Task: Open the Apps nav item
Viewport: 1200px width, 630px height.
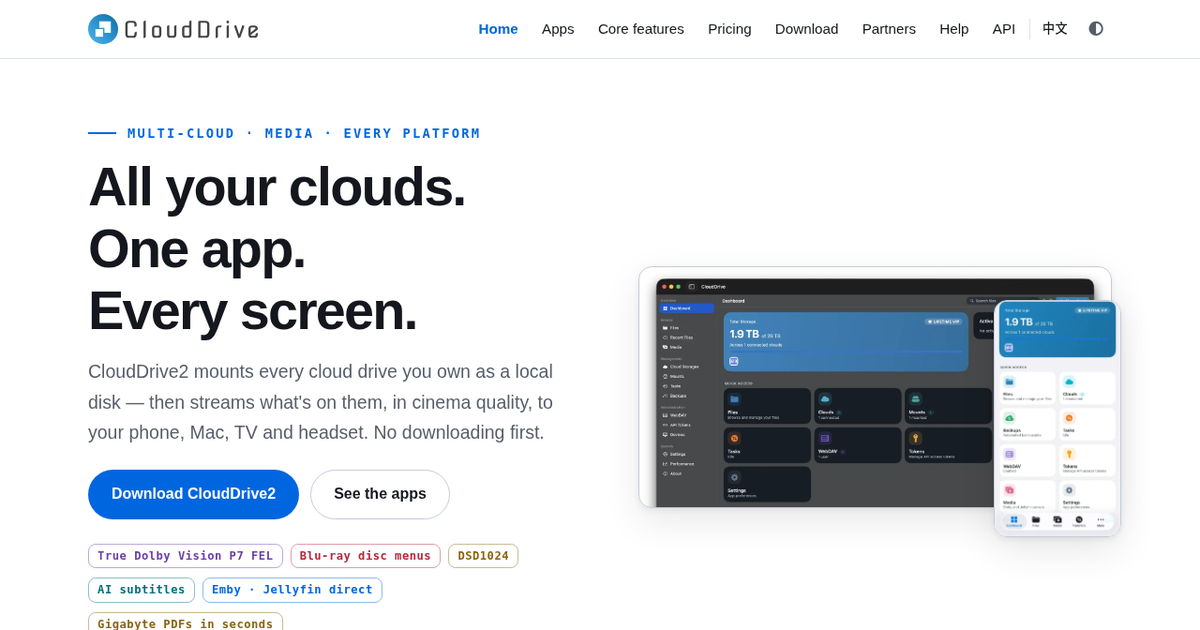Action: pos(558,28)
